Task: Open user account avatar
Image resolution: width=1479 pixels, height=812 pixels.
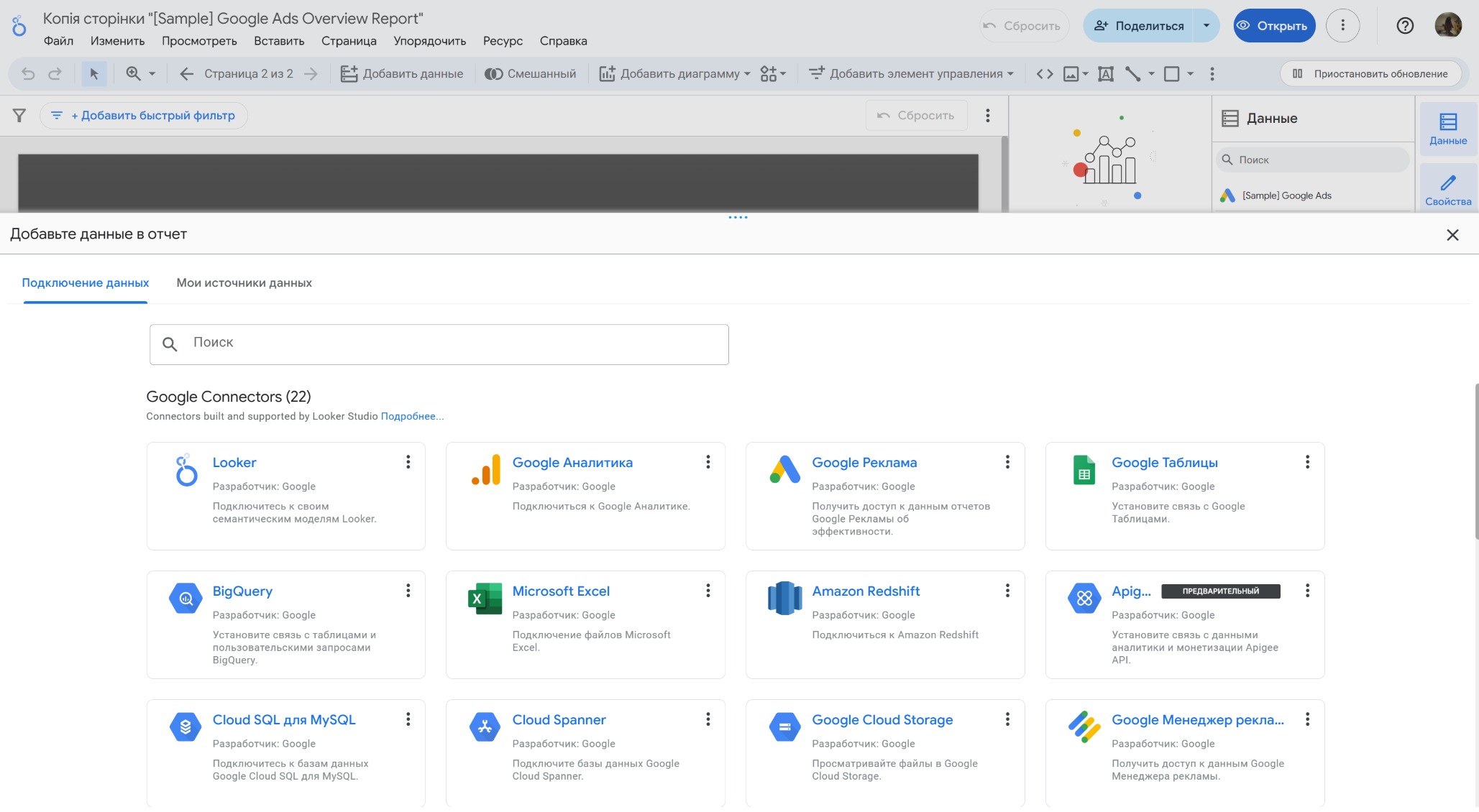Action: (1448, 25)
